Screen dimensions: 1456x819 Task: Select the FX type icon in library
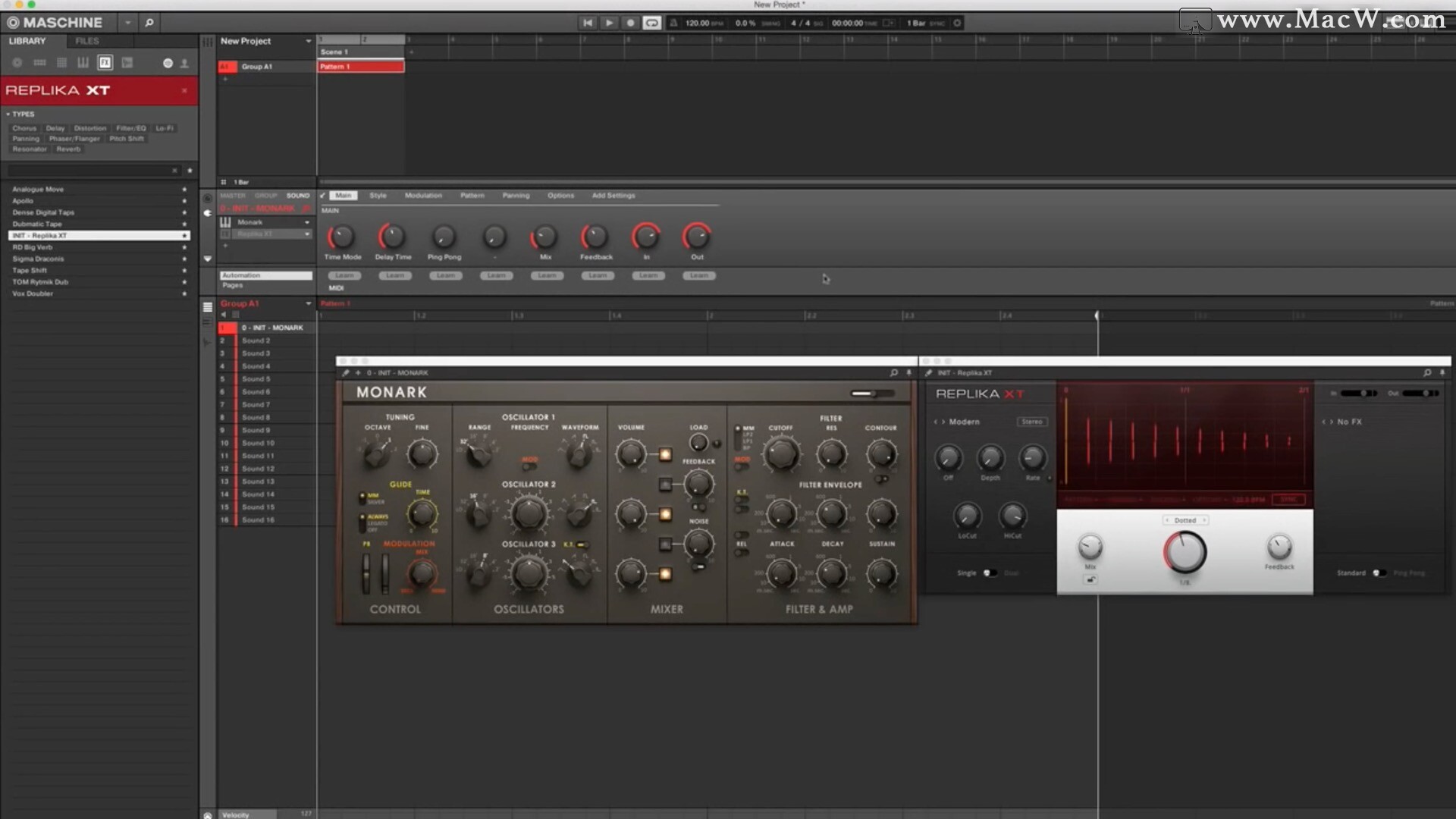pyautogui.click(x=105, y=63)
